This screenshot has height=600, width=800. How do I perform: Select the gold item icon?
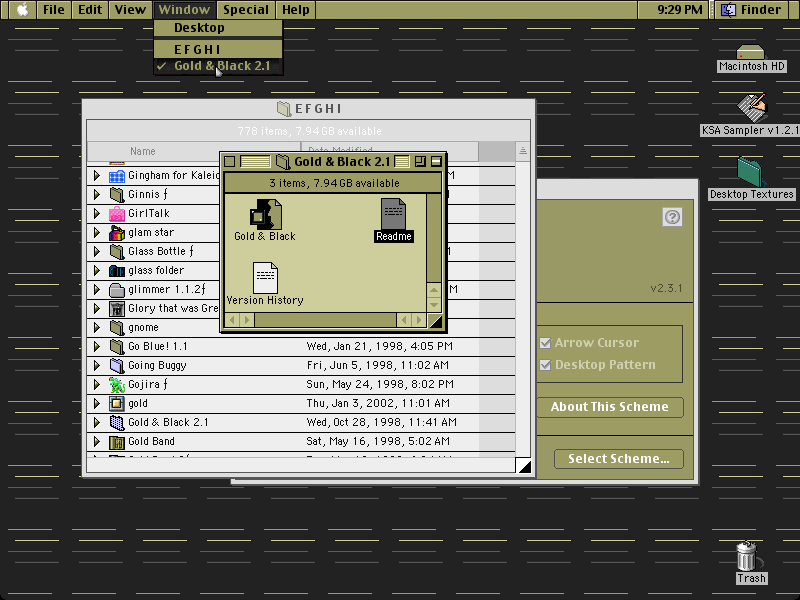coord(117,404)
